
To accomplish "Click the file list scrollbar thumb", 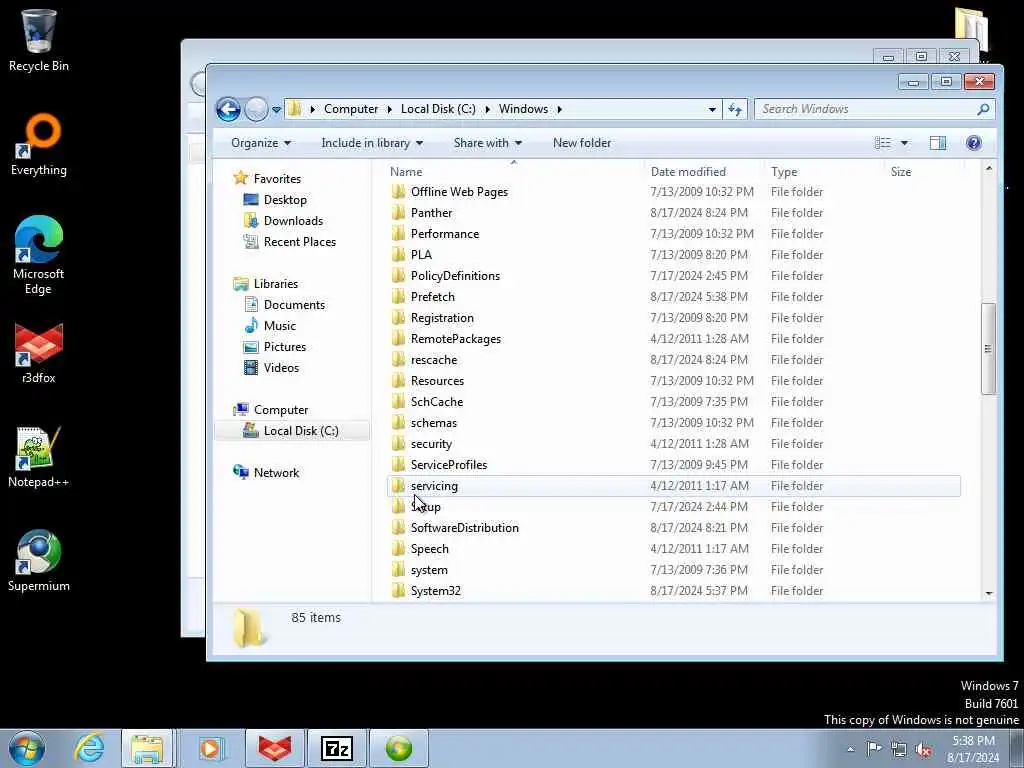I will [988, 349].
